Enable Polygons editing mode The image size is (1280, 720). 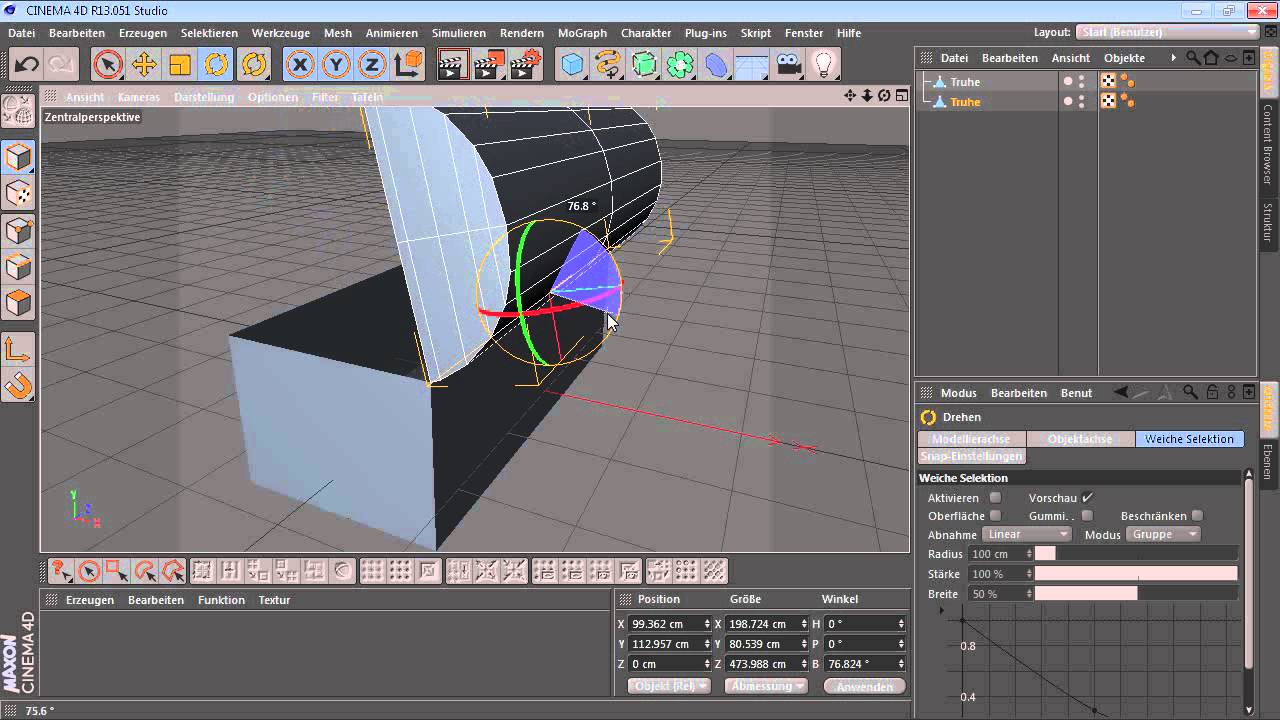pyautogui.click(x=19, y=302)
